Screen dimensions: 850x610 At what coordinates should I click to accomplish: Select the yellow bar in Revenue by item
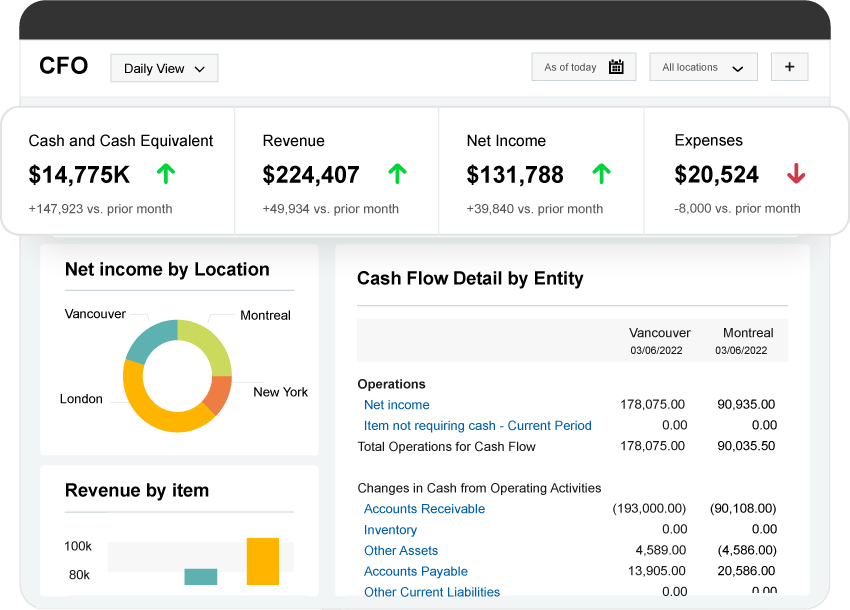263,560
